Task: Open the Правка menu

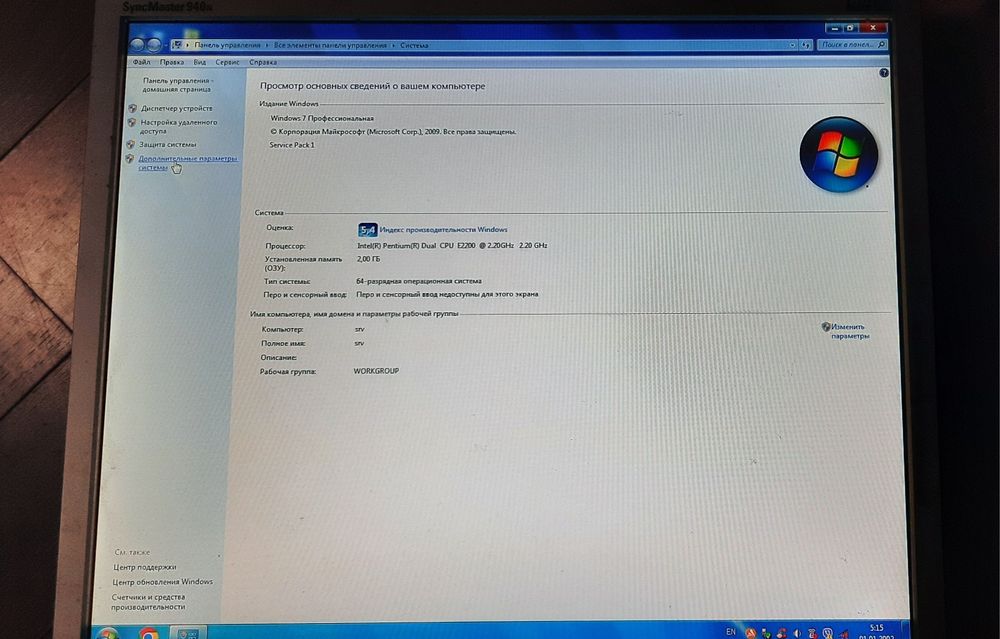Action: pyautogui.click(x=172, y=62)
